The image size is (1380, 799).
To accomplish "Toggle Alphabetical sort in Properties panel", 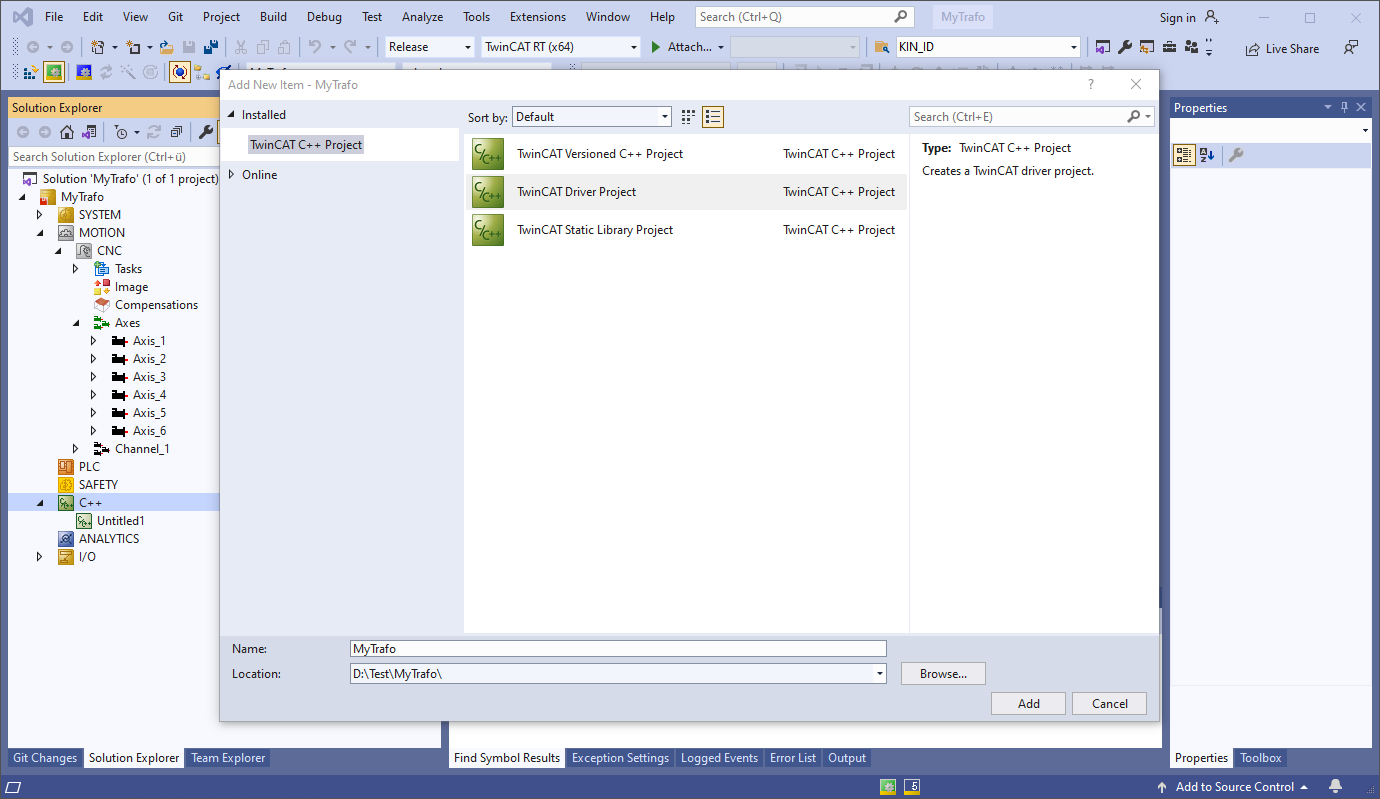I will 1207,155.
